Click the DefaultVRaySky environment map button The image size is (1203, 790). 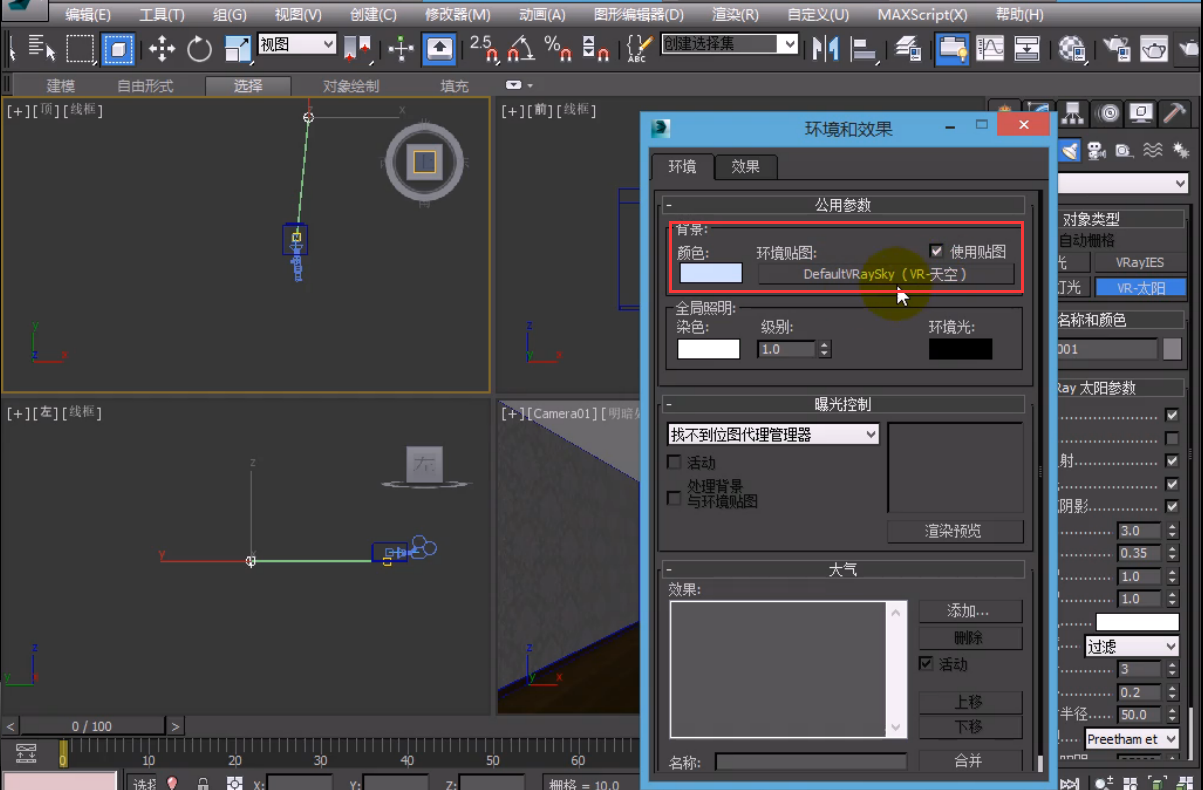click(x=885, y=274)
